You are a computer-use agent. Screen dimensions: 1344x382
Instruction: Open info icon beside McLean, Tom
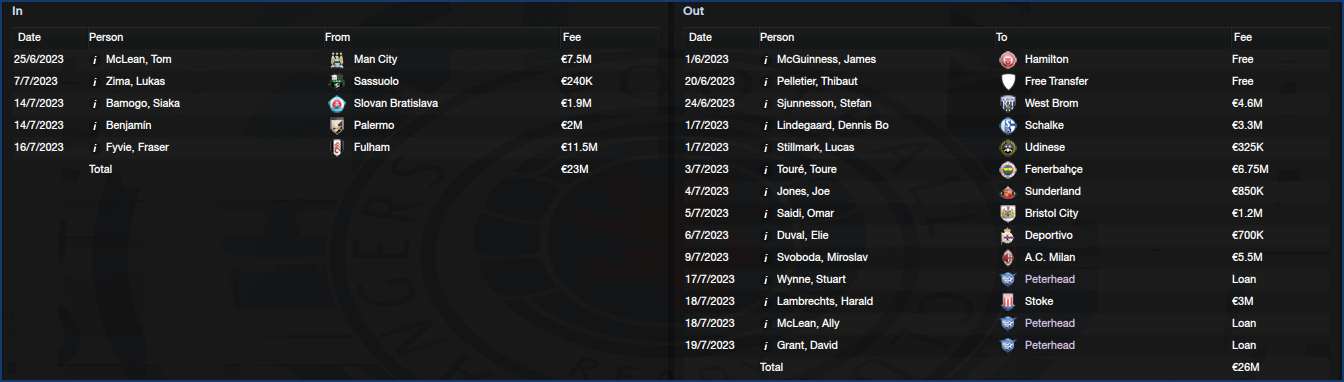pos(95,59)
